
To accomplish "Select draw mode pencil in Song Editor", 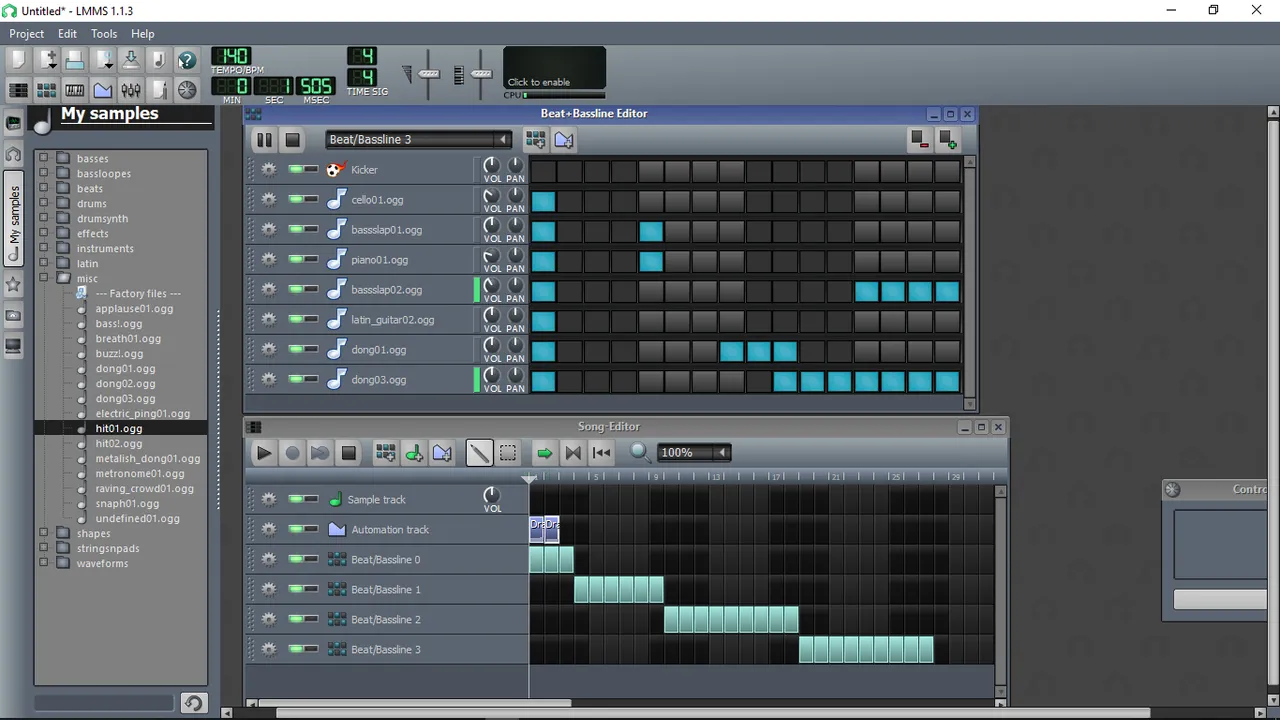I will pos(479,453).
